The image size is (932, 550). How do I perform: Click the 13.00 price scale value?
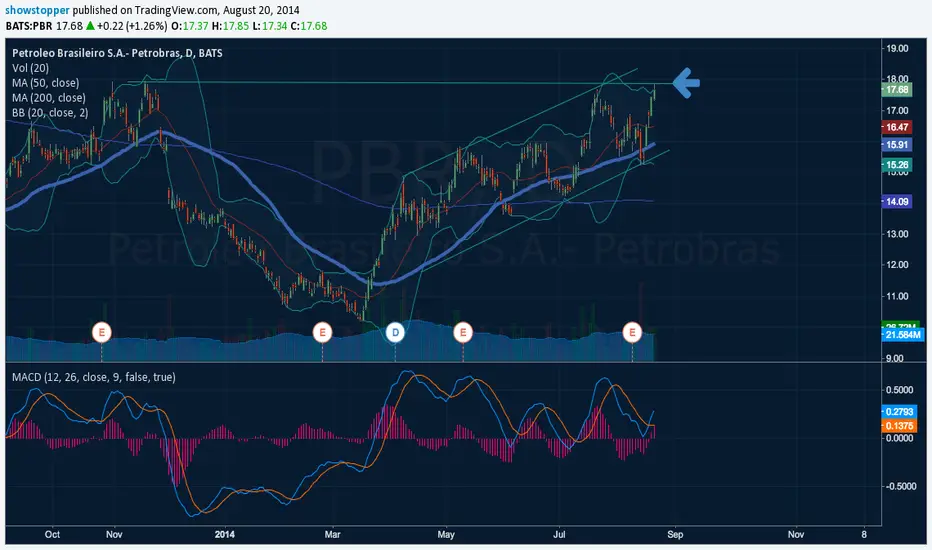tap(897, 234)
